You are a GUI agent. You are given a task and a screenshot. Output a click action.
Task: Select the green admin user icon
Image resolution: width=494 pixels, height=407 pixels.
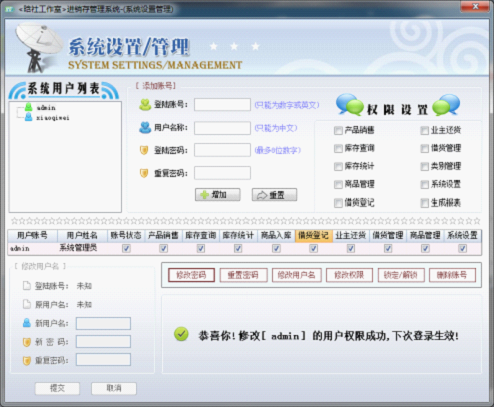coord(29,107)
